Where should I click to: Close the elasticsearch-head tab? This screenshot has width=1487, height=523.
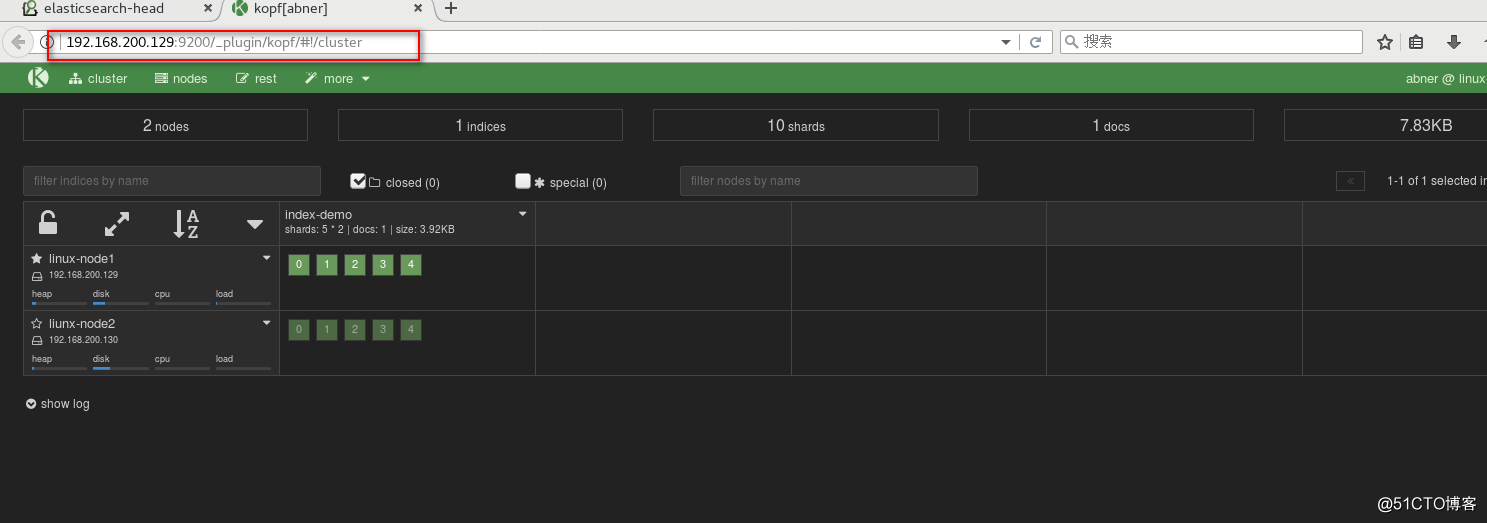click(x=207, y=8)
